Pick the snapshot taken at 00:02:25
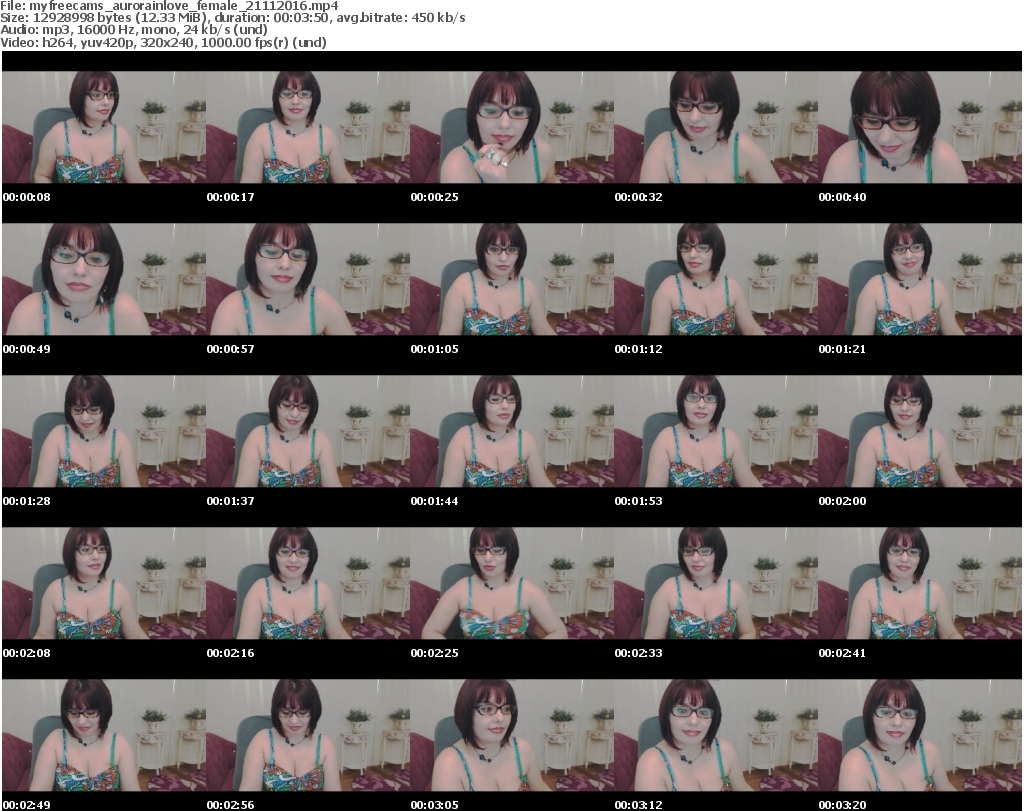Viewport: 1024px width, 811px height. (512, 583)
